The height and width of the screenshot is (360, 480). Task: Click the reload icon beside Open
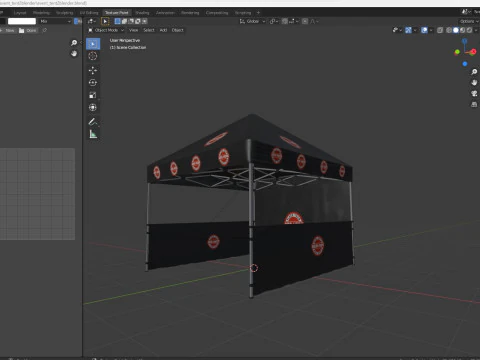click(45, 30)
